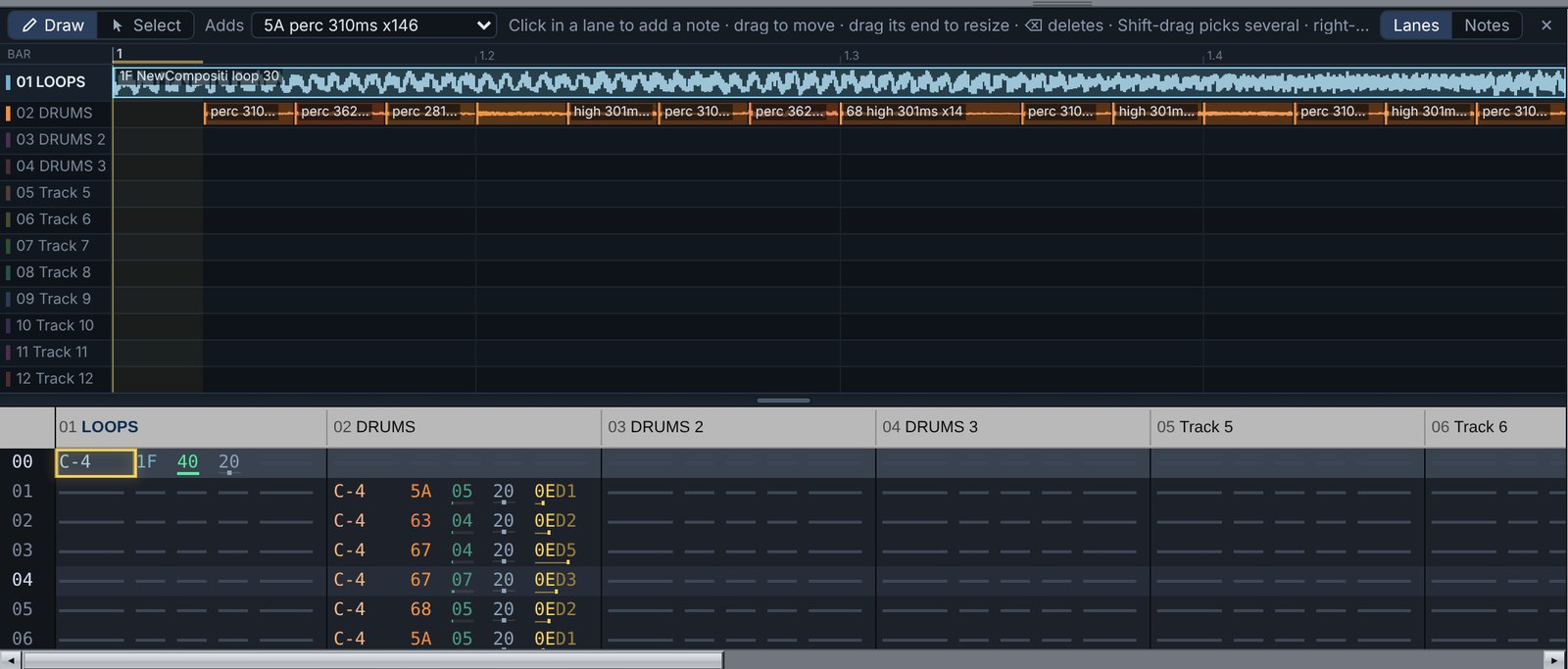Click pattern row number 00
This screenshot has width=1568, height=669.
click(23, 462)
